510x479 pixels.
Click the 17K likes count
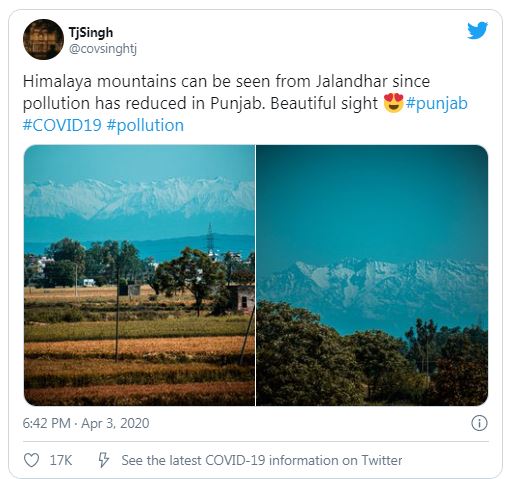[61, 460]
